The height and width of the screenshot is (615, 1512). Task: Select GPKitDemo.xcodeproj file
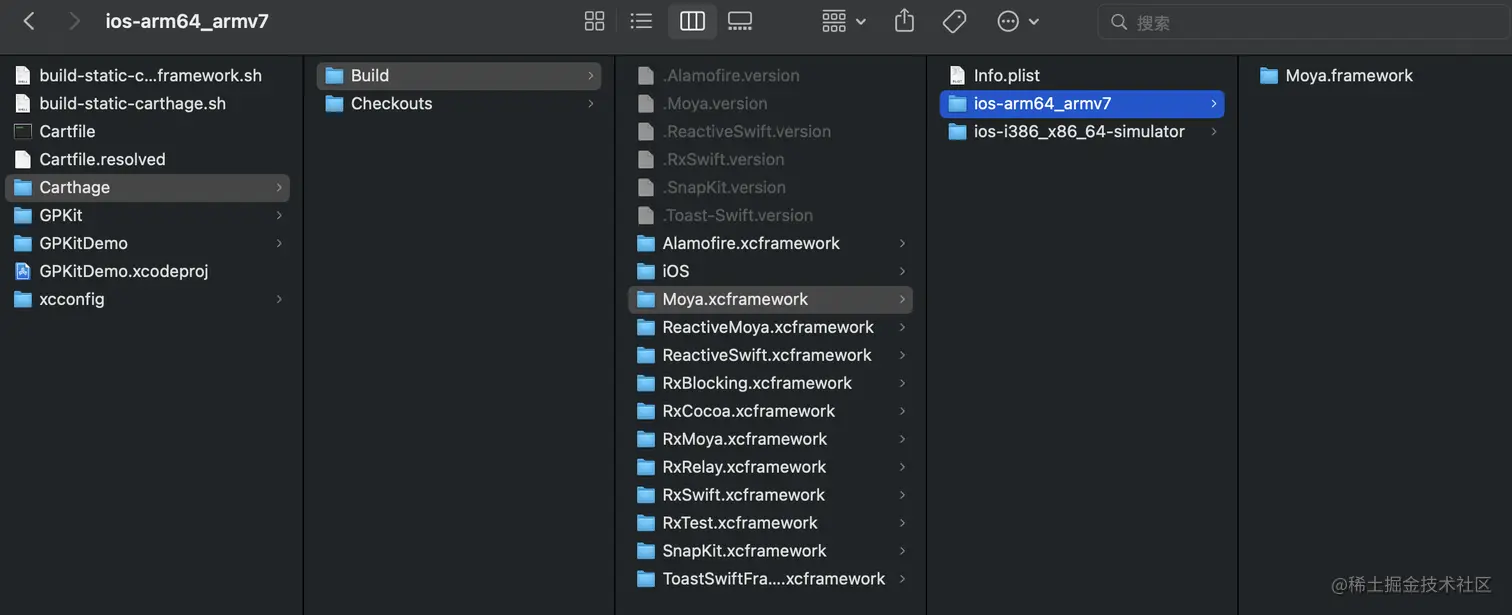147,271
